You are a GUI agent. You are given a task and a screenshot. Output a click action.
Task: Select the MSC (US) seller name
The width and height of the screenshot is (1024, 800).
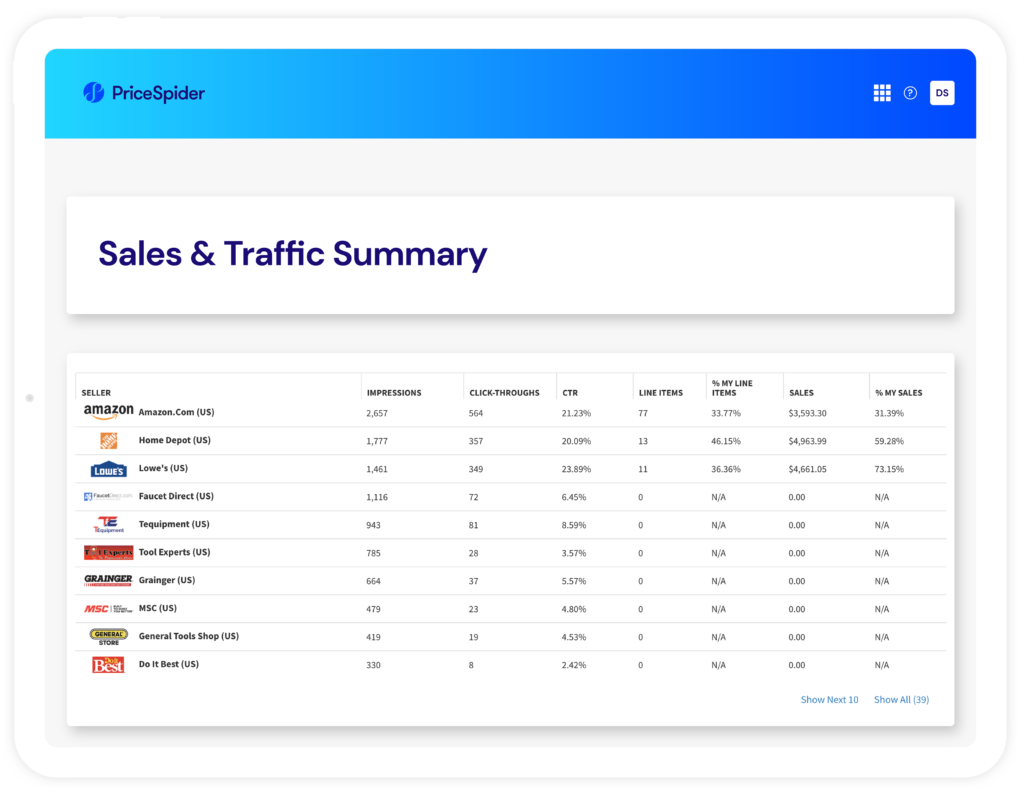click(x=157, y=608)
